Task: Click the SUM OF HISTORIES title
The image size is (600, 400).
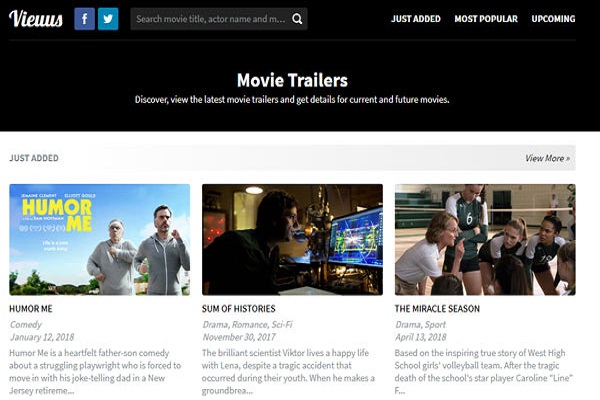Action: click(239, 309)
